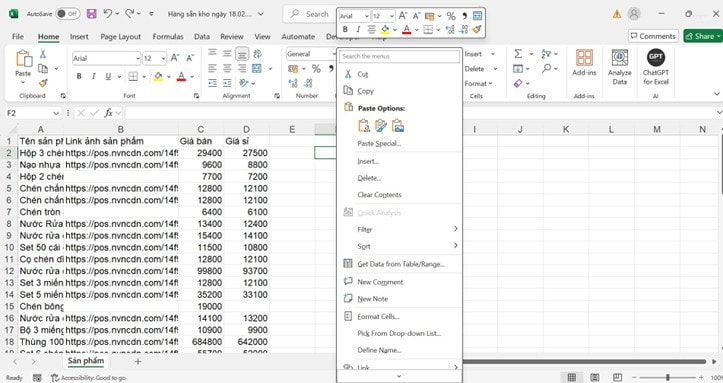Screen dimensions: 723x383
Task: Toggle Middle Align in Alignment group
Action: click(227, 53)
